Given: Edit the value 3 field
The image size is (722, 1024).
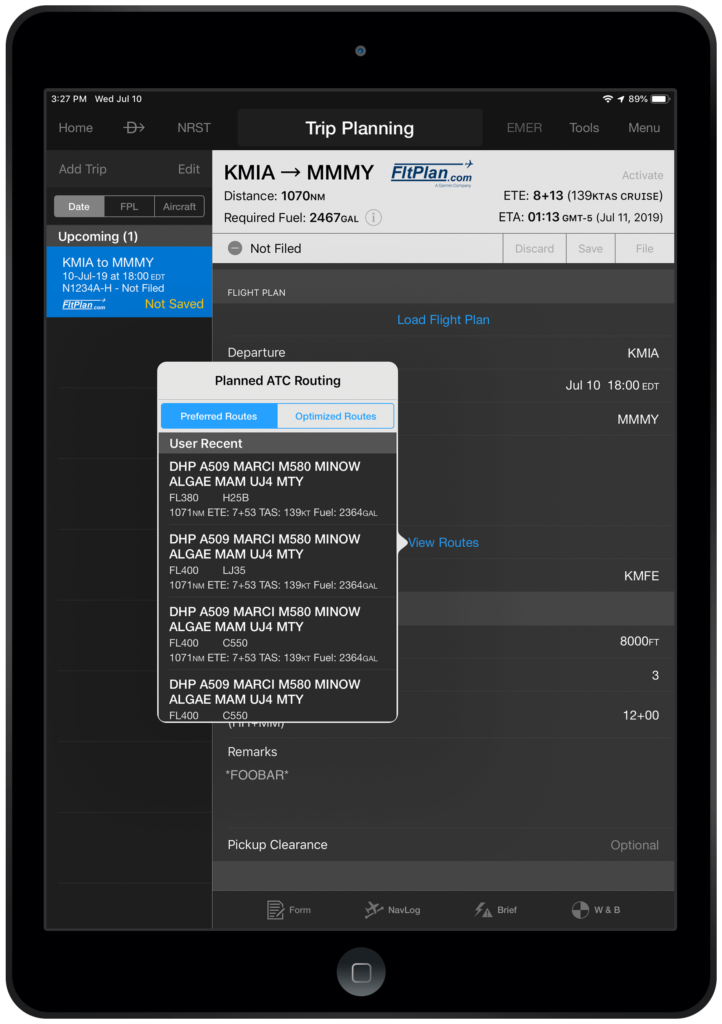Looking at the screenshot, I should (x=655, y=675).
